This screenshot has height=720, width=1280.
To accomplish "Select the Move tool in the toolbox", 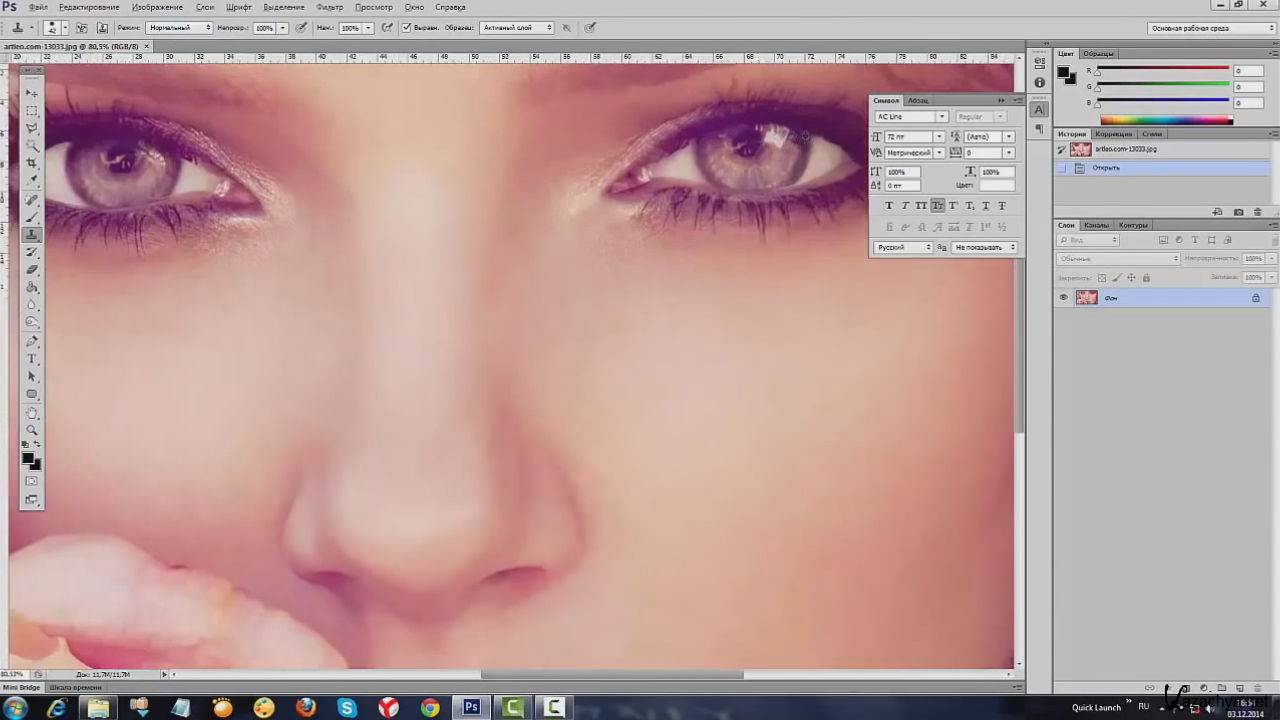I will [x=32, y=93].
